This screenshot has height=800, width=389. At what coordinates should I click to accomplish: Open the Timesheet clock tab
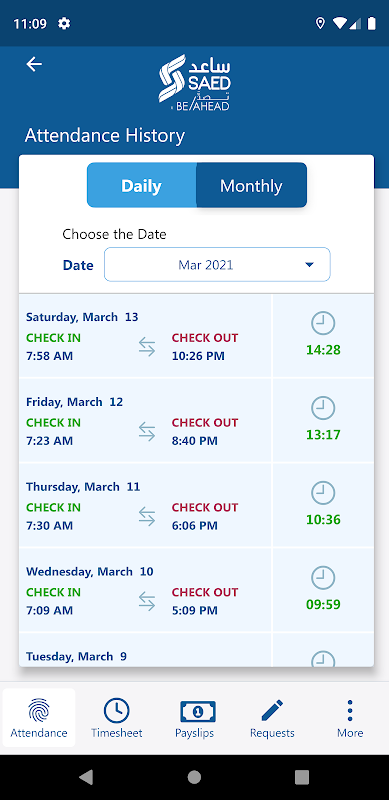[x=116, y=718]
